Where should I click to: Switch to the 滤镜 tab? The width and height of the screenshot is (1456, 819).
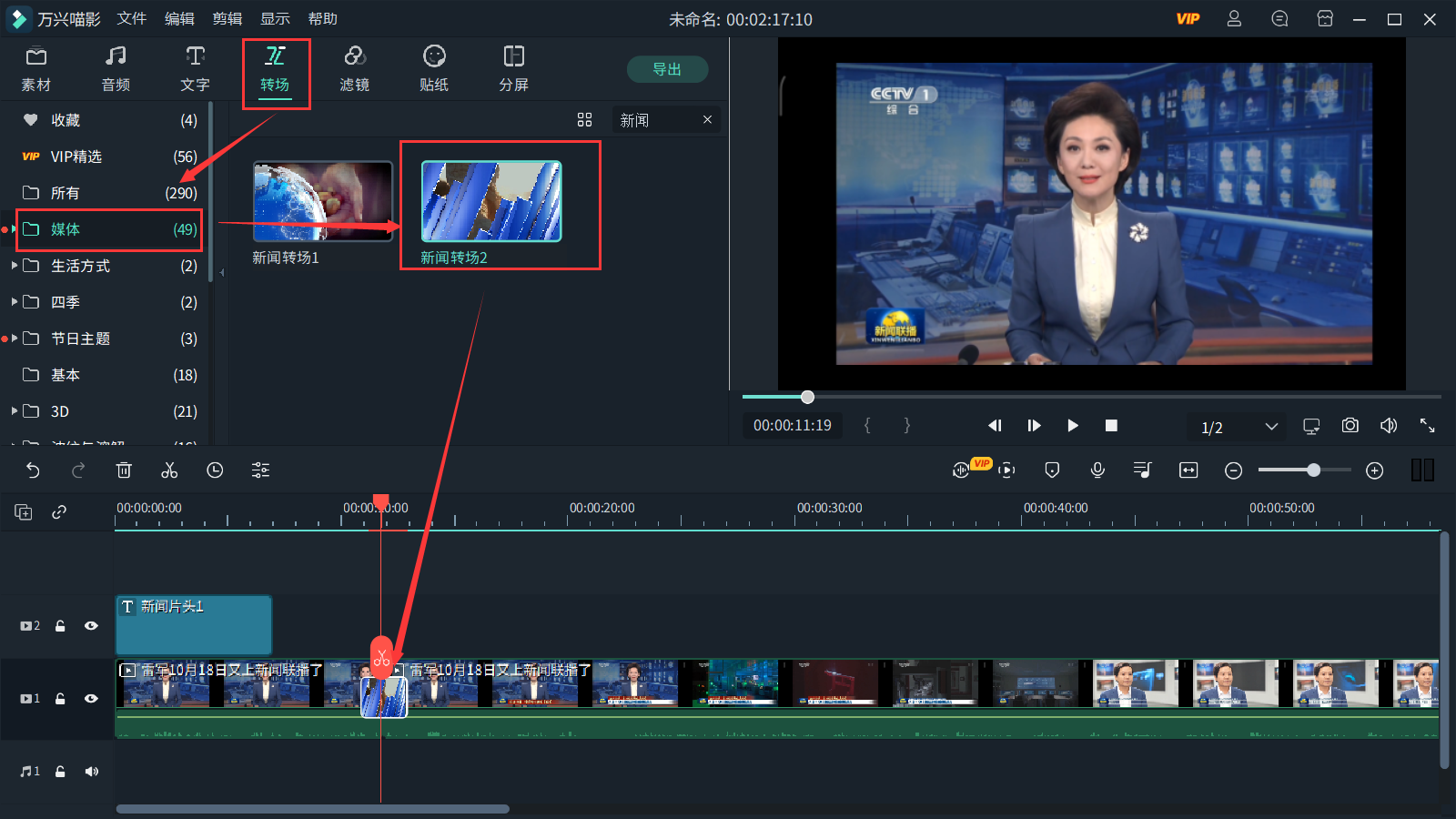click(x=355, y=68)
